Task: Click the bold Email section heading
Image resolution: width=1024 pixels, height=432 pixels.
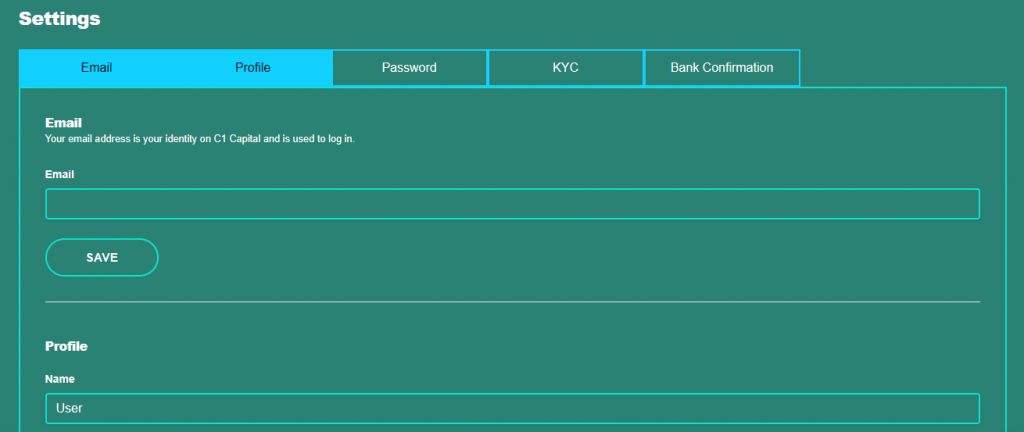Action: (x=63, y=123)
